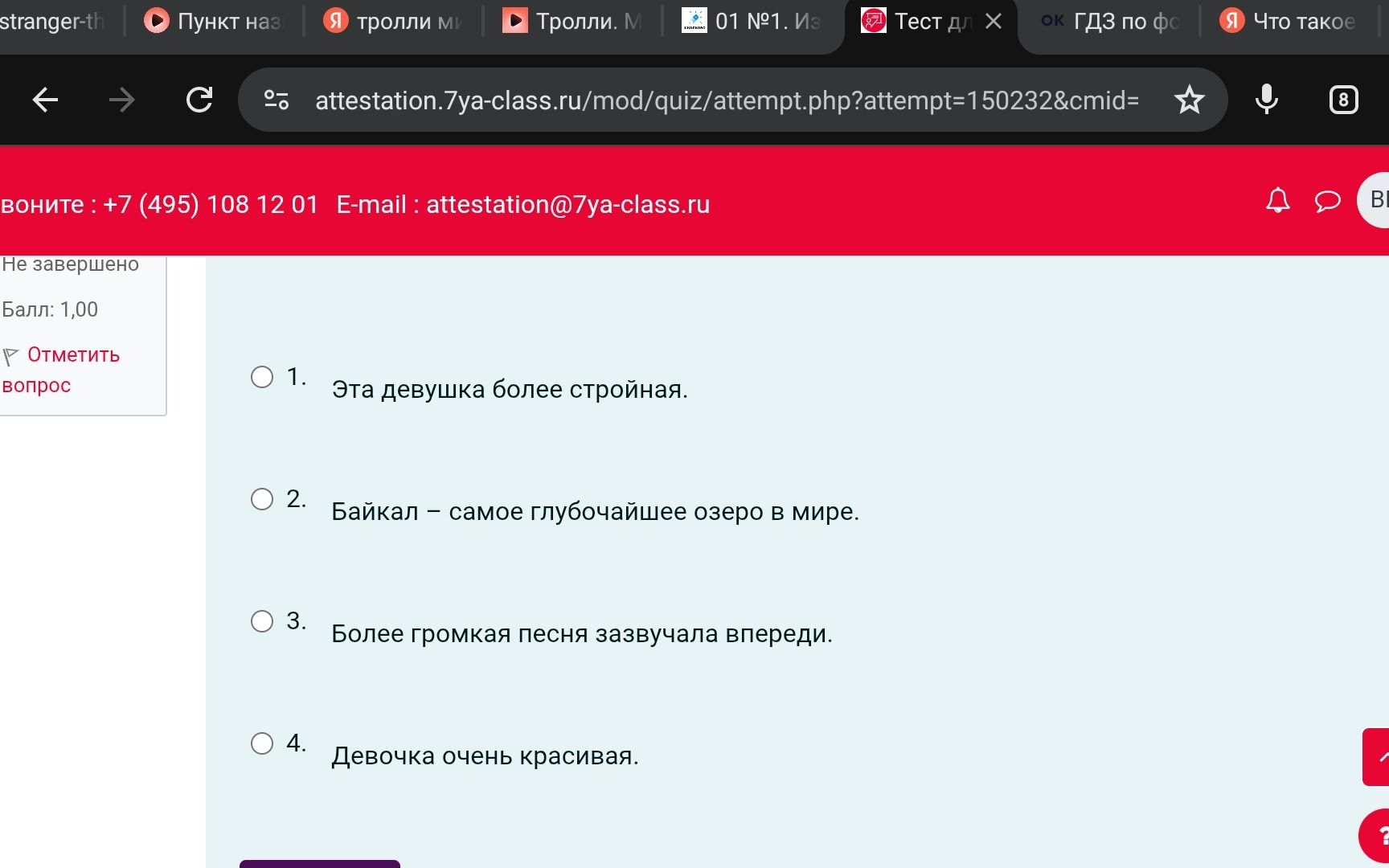
Task: Click the Не завершено status text
Action: point(70,264)
